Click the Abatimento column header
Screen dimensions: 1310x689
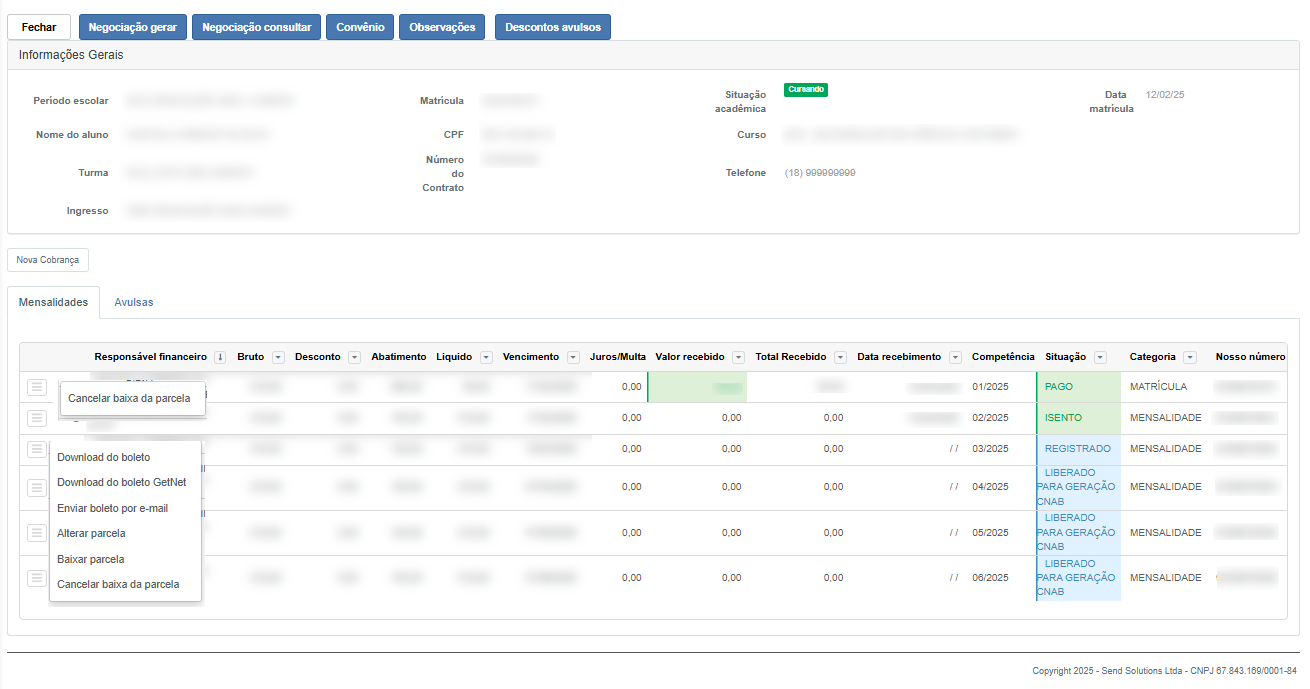tap(398, 357)
